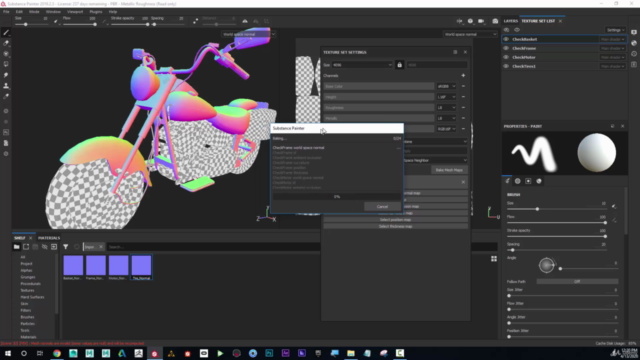Screen dimensions: 640x360
Task: Click the Bake Mesh Maps button
Action: [x=449, y=170]
